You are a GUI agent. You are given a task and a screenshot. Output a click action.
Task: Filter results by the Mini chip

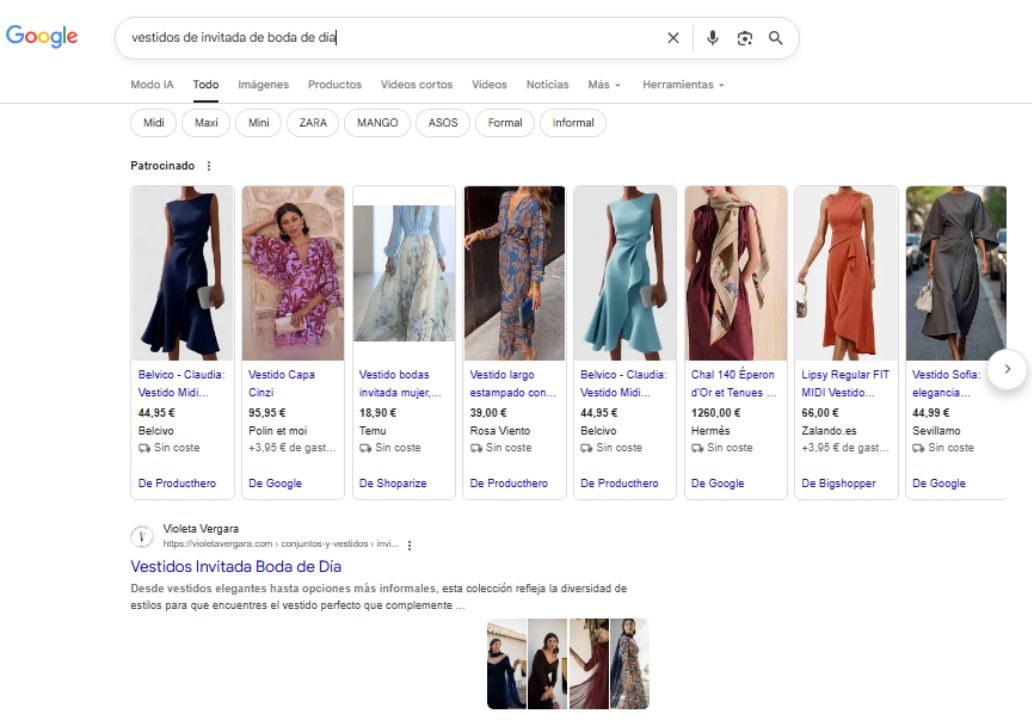pyautogui.click(x=259, y=123)
